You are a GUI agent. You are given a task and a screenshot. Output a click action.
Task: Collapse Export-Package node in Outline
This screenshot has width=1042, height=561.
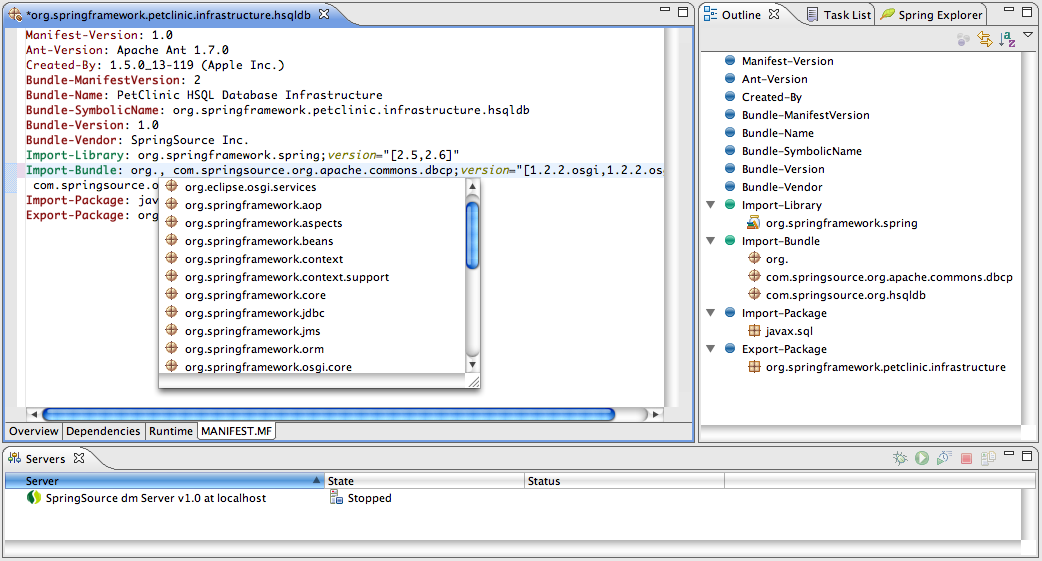point(710,348)
